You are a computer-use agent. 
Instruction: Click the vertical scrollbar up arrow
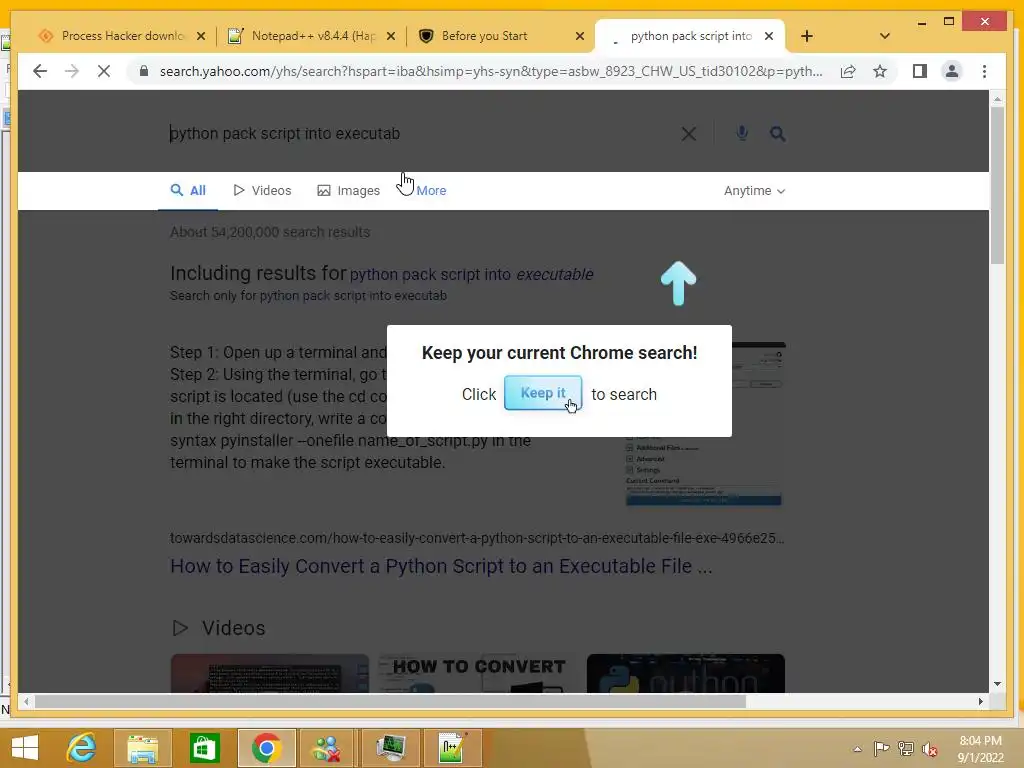point(997,99)
